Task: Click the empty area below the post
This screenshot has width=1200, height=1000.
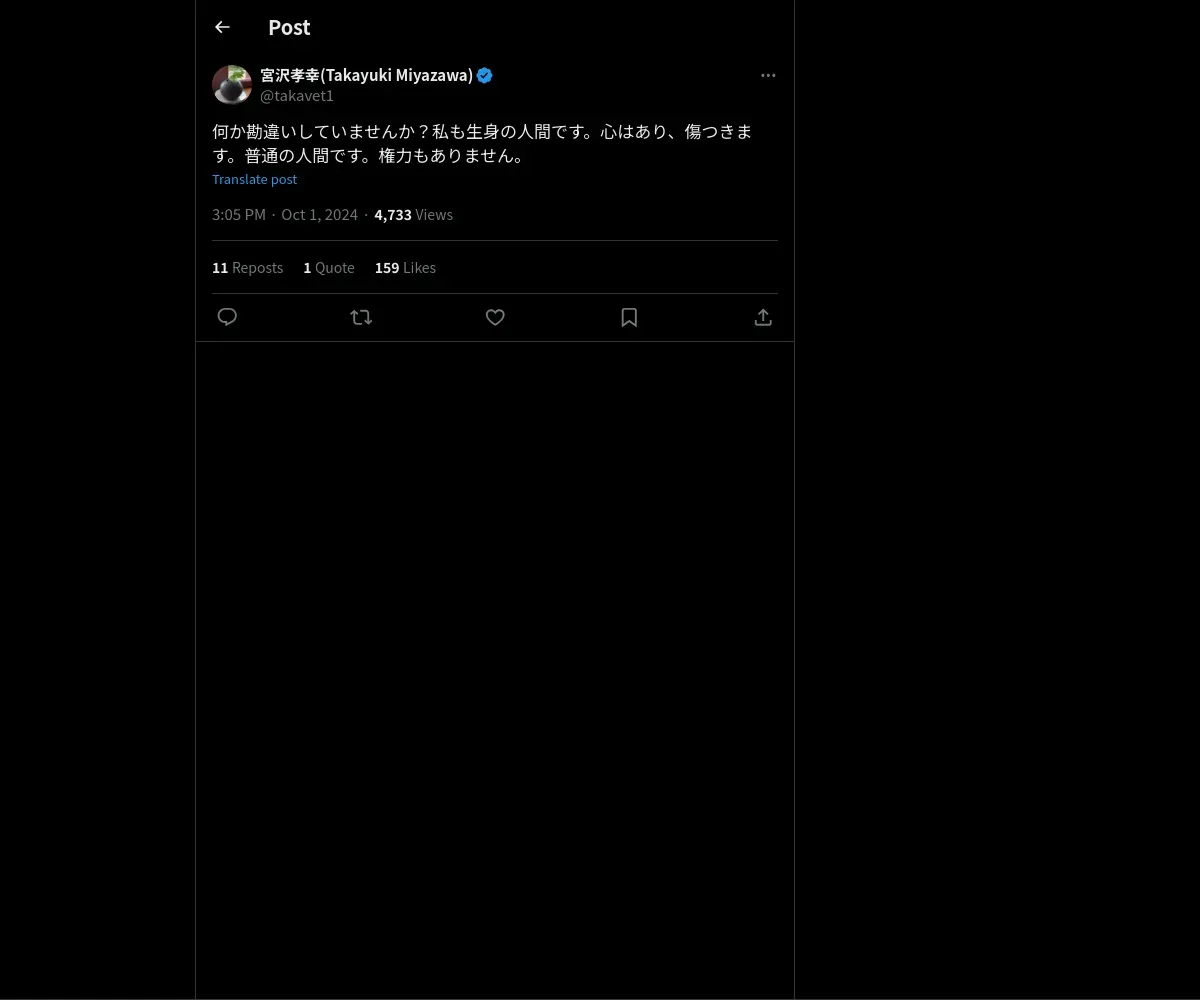Action: coord(495,670)
